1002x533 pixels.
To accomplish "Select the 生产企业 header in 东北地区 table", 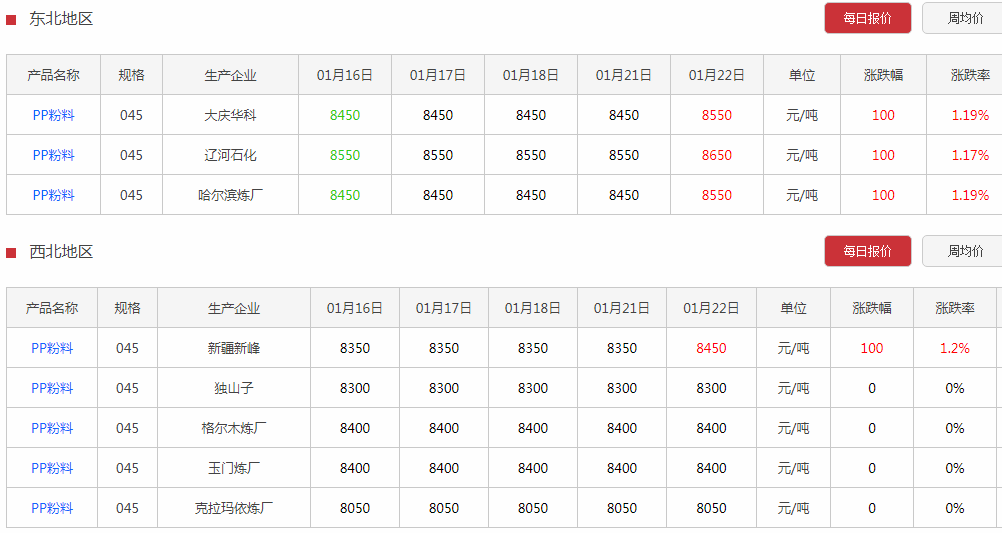I will tap(230, 75).
